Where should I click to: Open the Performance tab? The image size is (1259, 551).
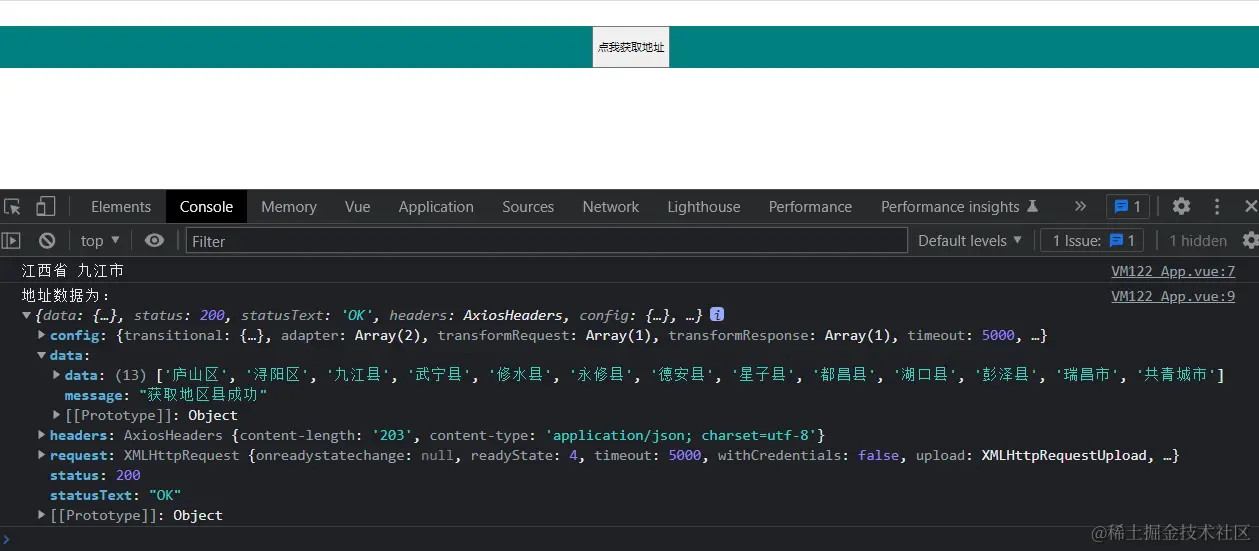(810, 207)
